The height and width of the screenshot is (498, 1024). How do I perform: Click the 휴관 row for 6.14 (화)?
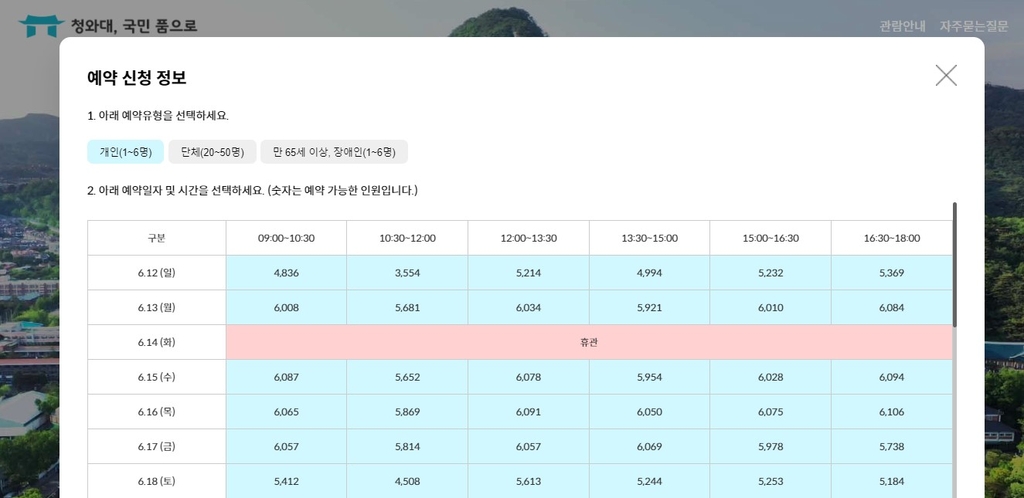(589, 342)
